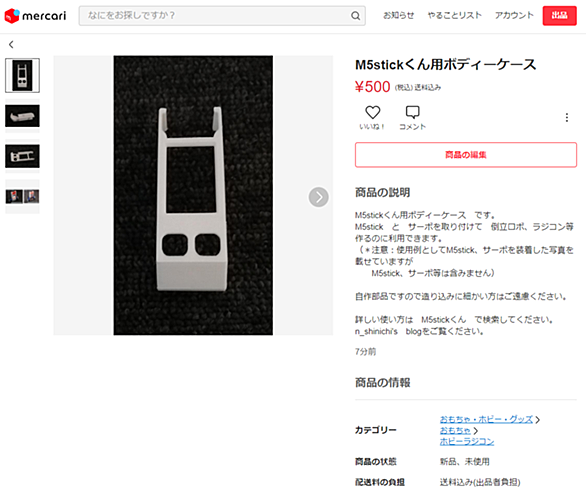Image resolution: width=586 pixels, height=488 pixels.
Task: Open ホビーラジコン category link
Action: coord(467,441)
